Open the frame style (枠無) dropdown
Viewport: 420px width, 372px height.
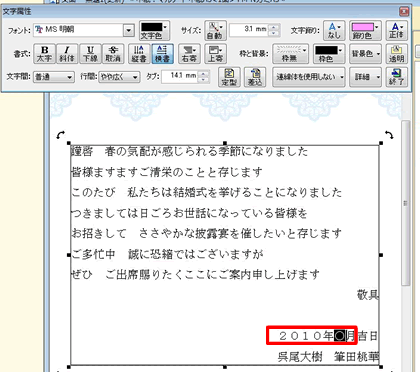click(290, 54)
